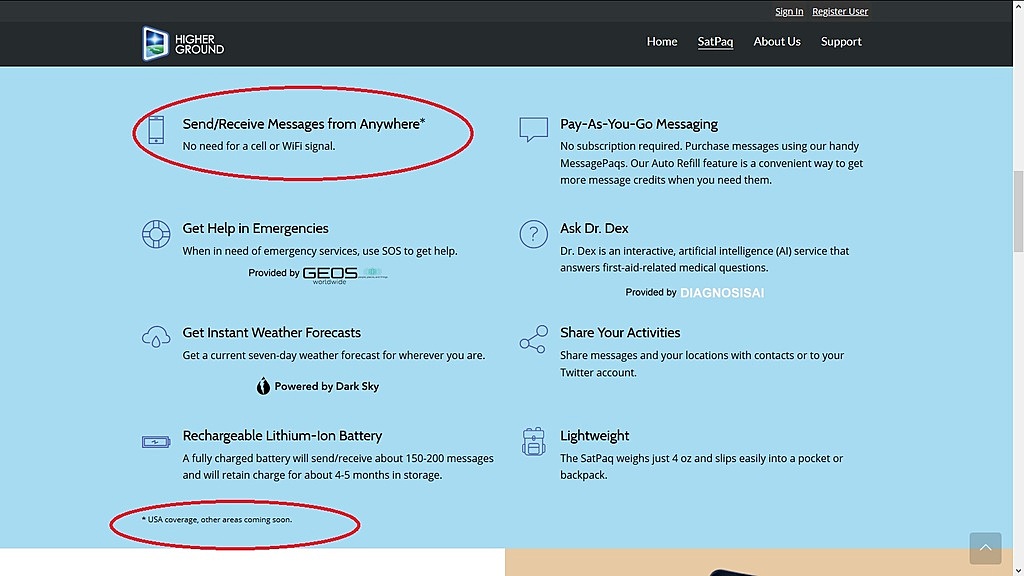Click the lifebuoy Get Help in Emergencies icon
Image resolution: width=1024 pixels, height=576 pixels.
[156, 234]
